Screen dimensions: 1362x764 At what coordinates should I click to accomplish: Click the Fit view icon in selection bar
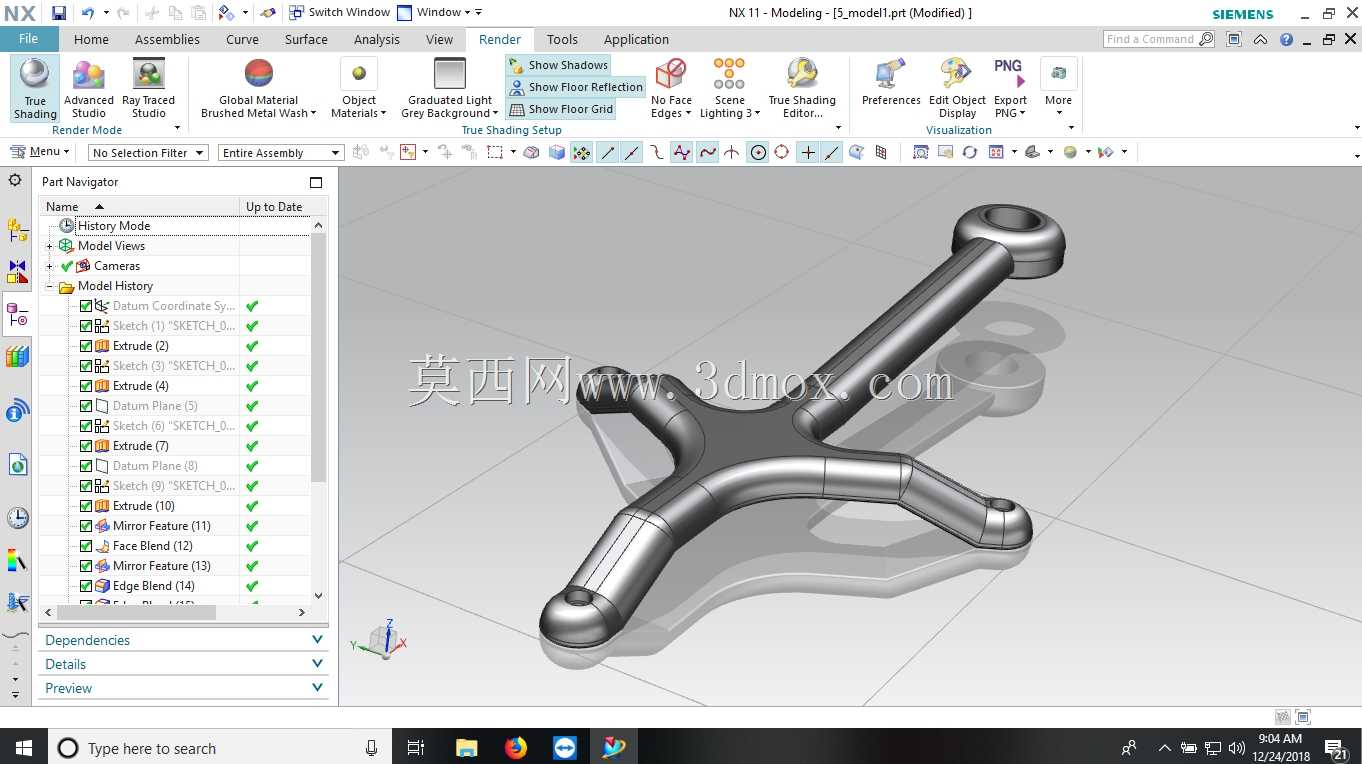coord(920,152)
